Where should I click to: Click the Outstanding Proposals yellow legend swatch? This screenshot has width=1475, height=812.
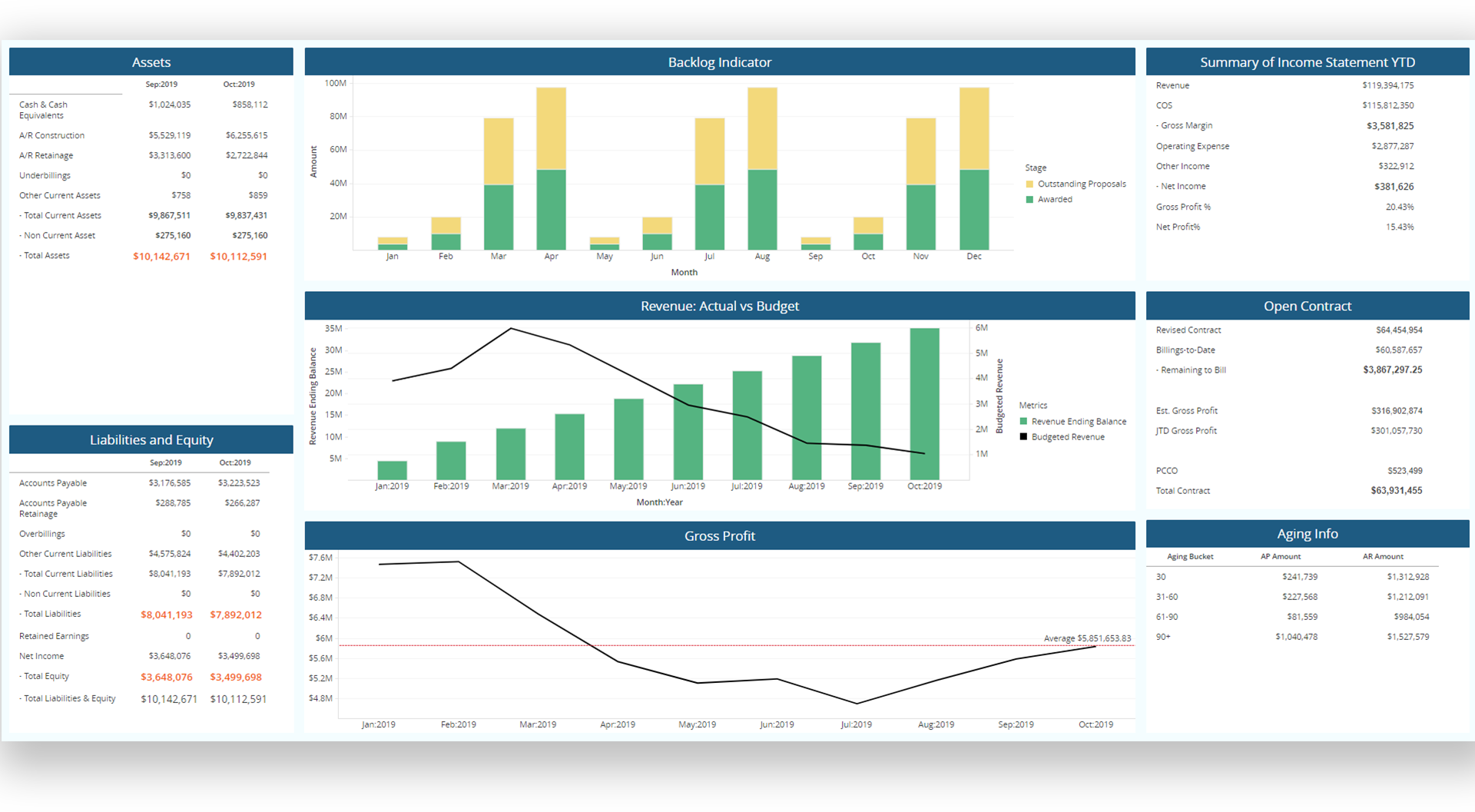coord(1029,184)
